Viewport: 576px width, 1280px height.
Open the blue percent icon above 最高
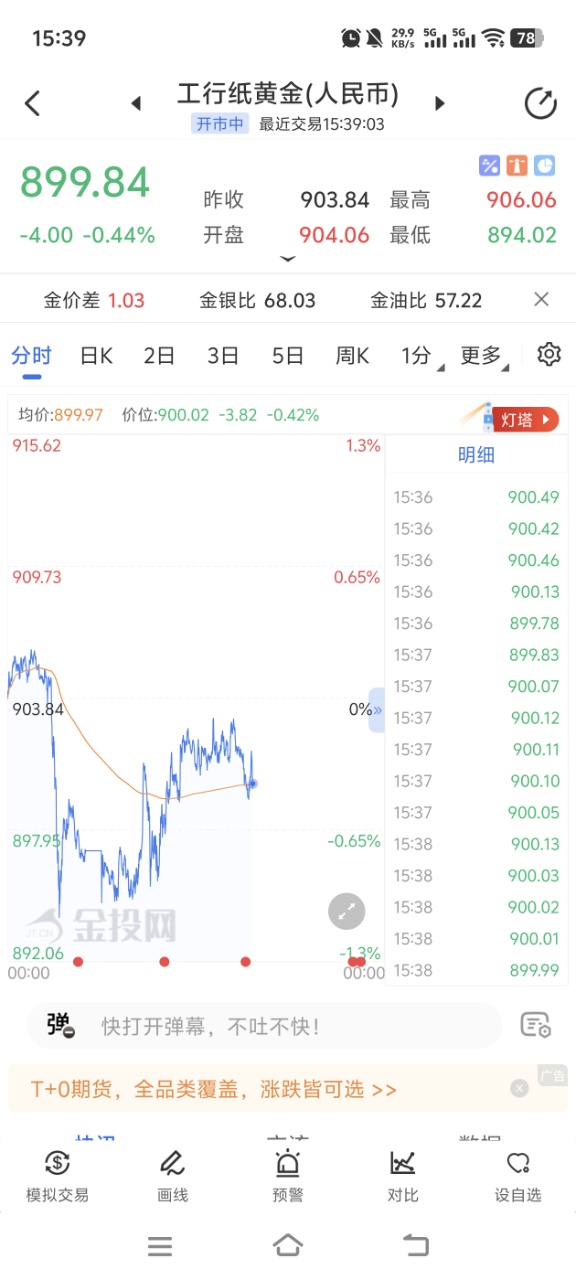coord(489,165)
